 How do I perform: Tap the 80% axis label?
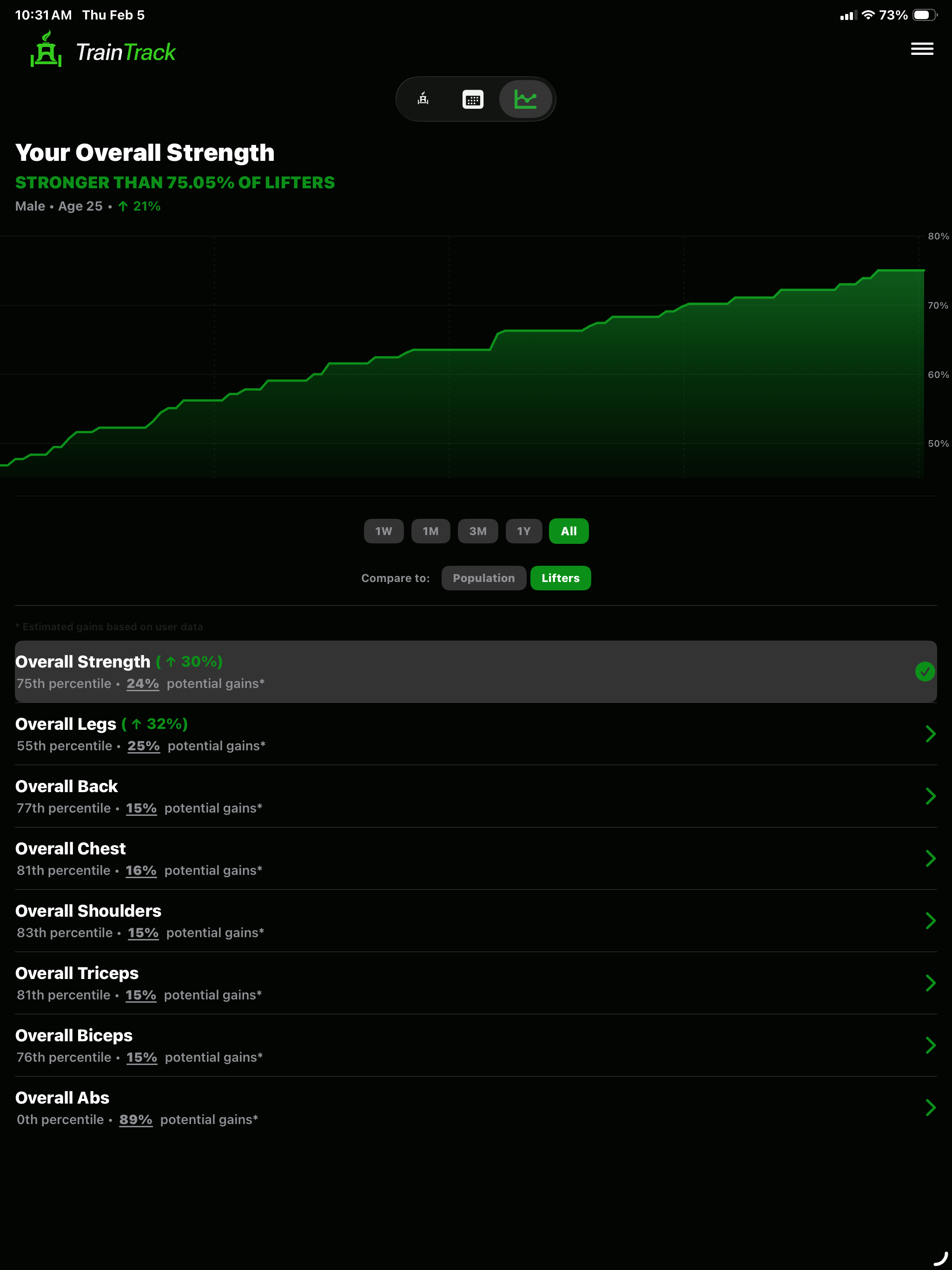(x=938, y=237)
